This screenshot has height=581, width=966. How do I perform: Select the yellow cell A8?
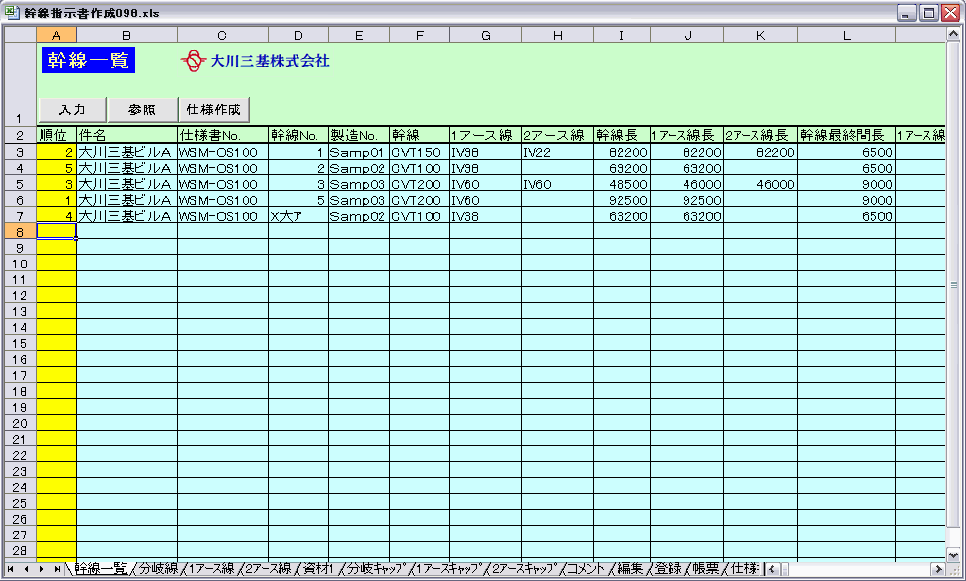(57, 232)
